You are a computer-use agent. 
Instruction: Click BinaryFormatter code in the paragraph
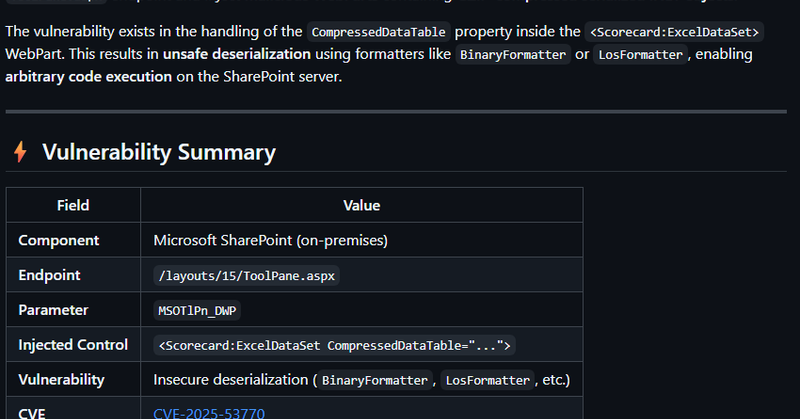coord(513,54)
